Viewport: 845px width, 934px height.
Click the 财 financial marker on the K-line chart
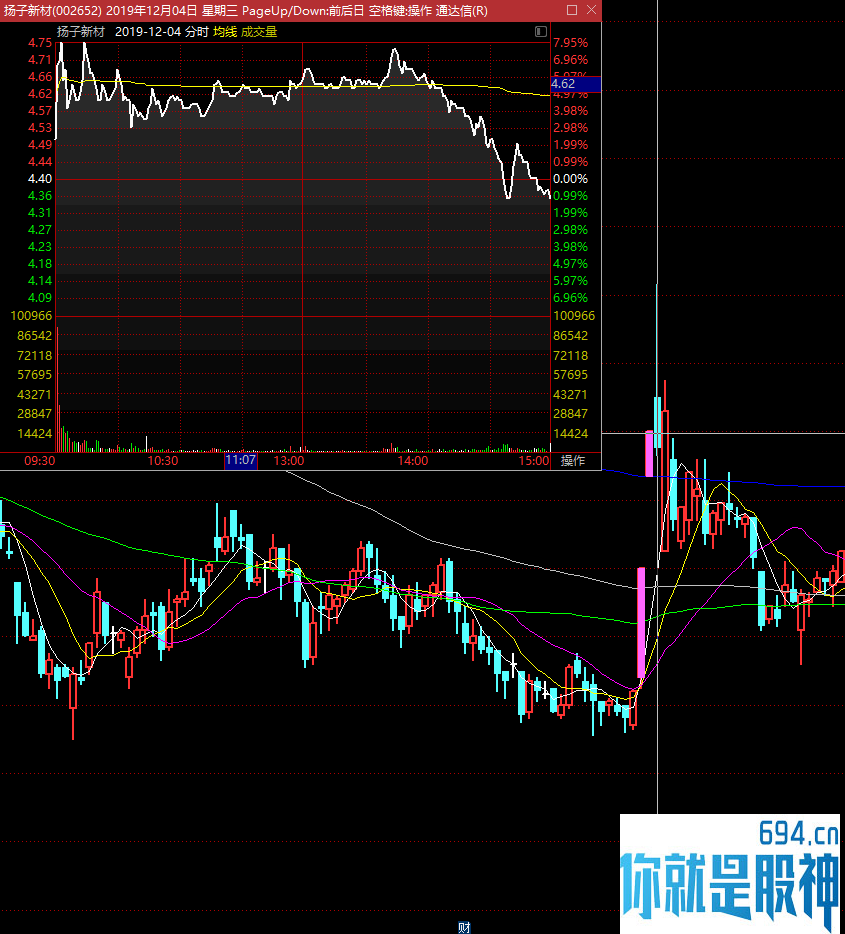[x=464, y=927]
